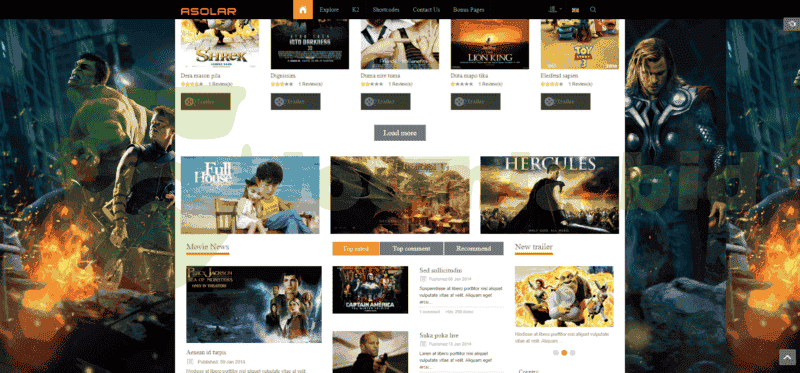Rate the Lion King using its stars
Image resolution: width=800 pixels, height=373 pixels.
[461, 84]
